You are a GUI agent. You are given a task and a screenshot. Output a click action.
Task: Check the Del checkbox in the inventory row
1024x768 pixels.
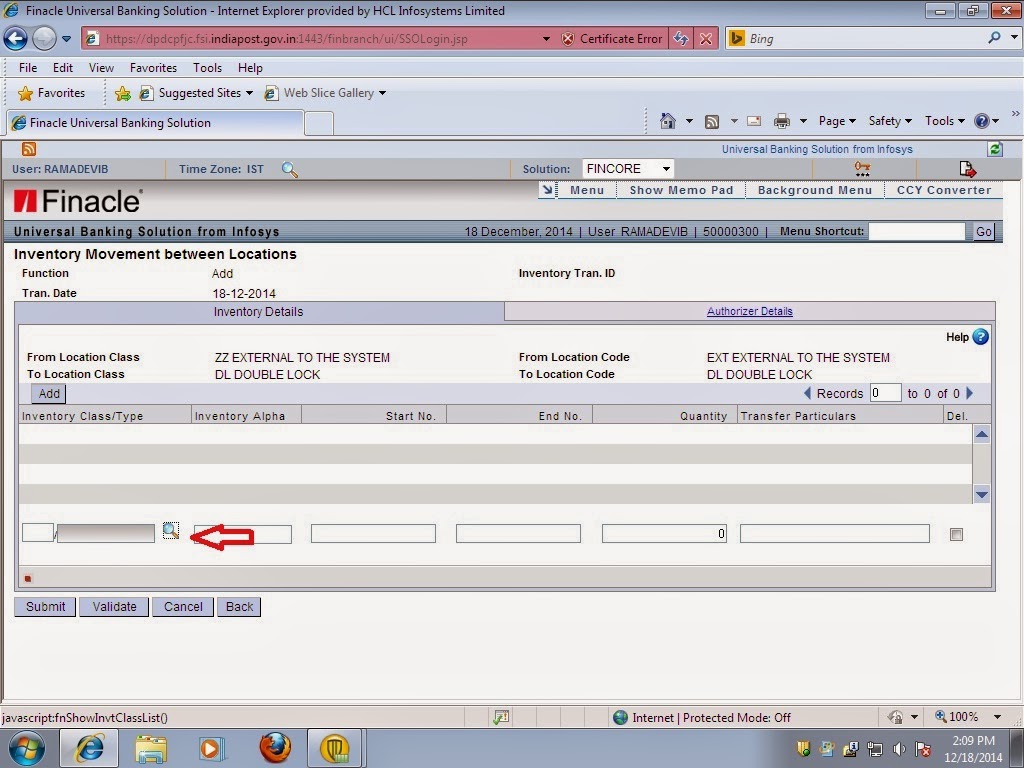click(x=956, y=534)
